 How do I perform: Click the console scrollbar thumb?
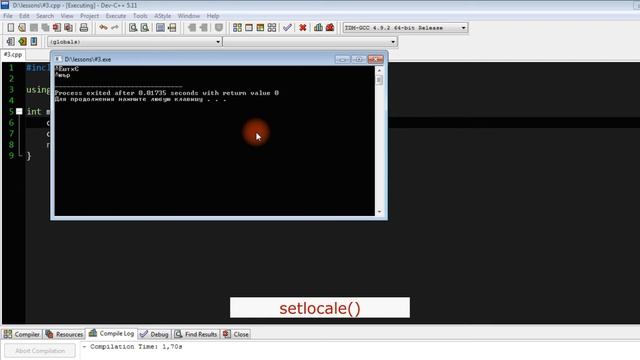click(379, 80)
